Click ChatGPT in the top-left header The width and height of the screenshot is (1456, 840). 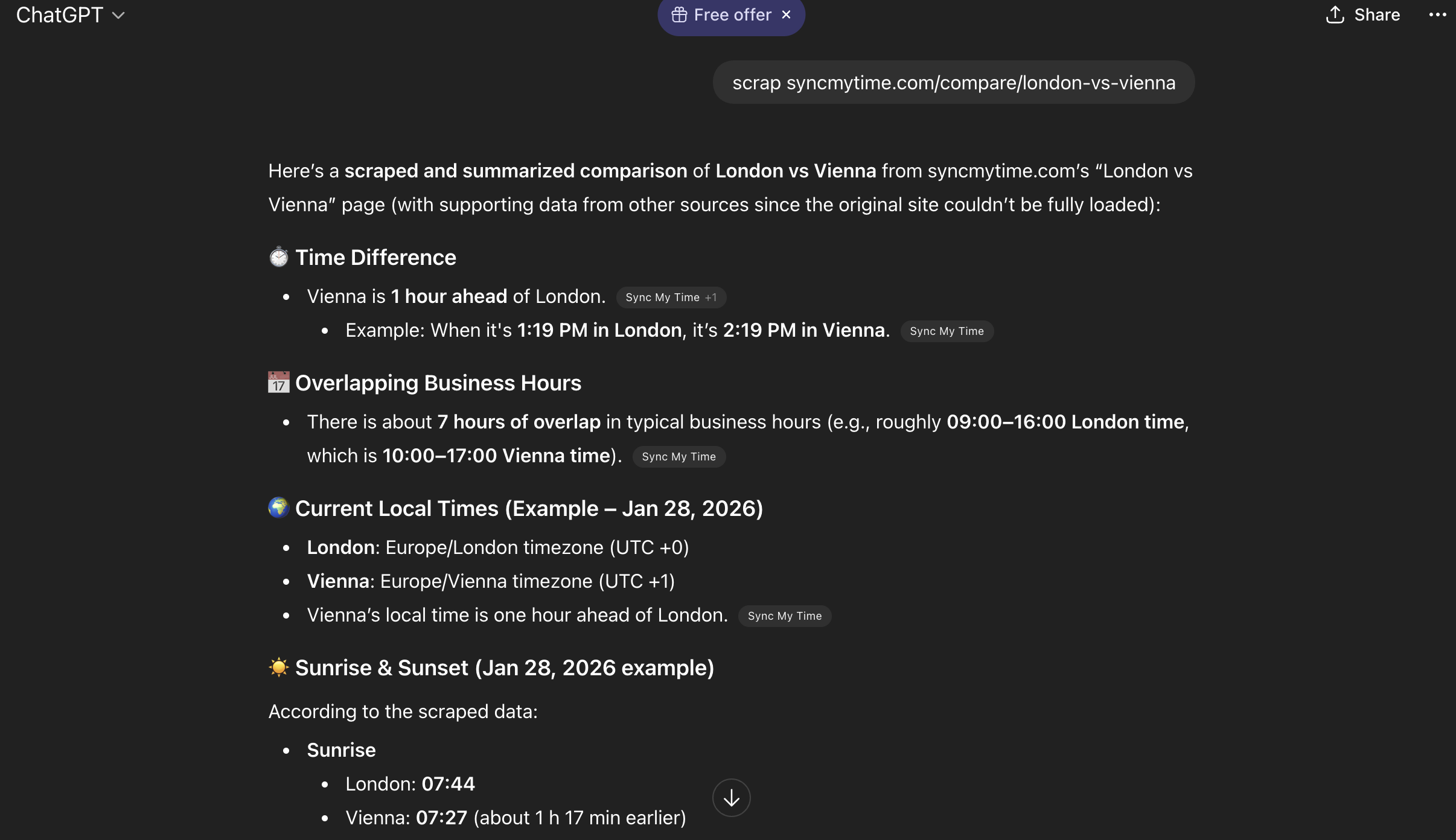[x=60, y=14]
